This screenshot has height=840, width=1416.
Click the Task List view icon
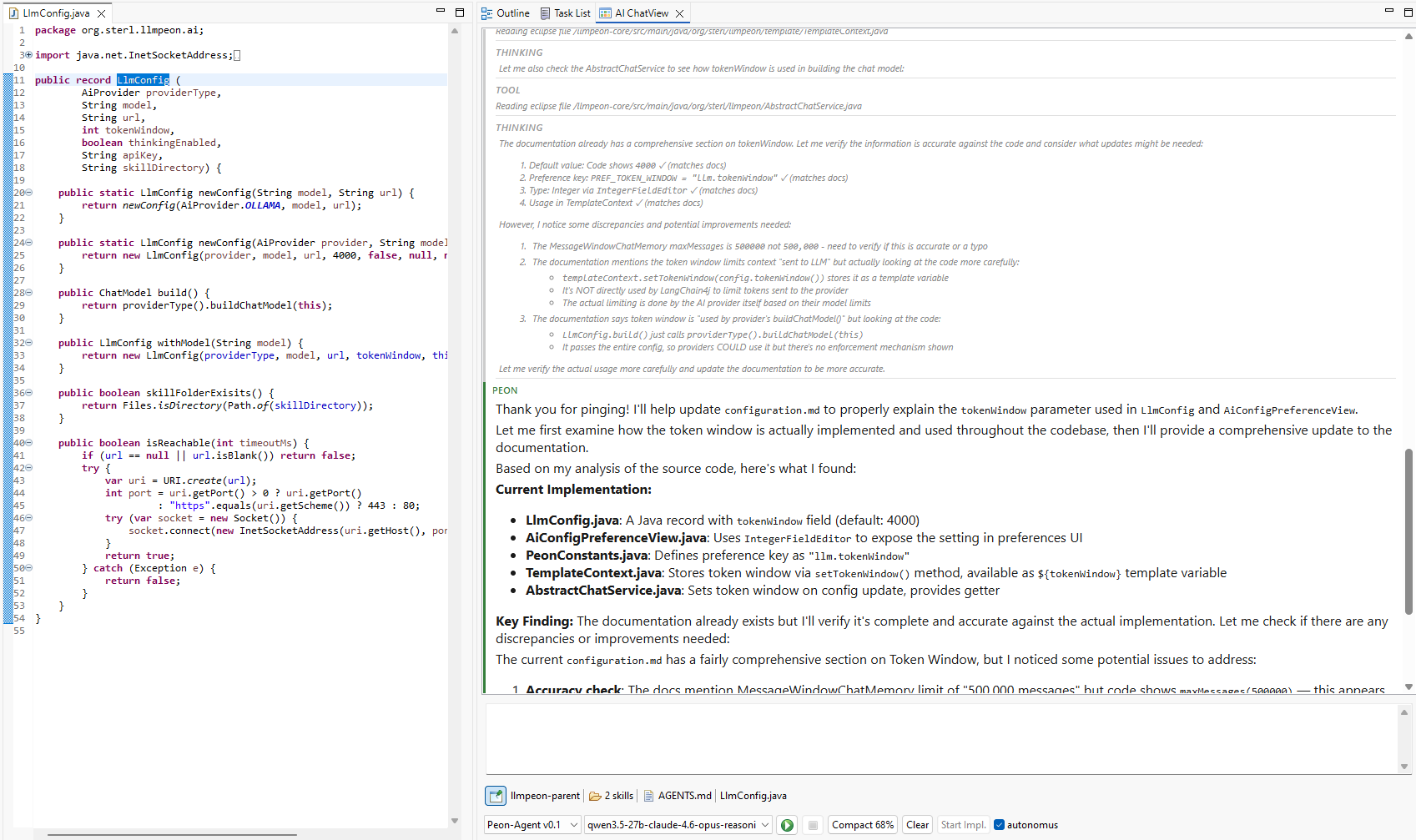point(545,13)
